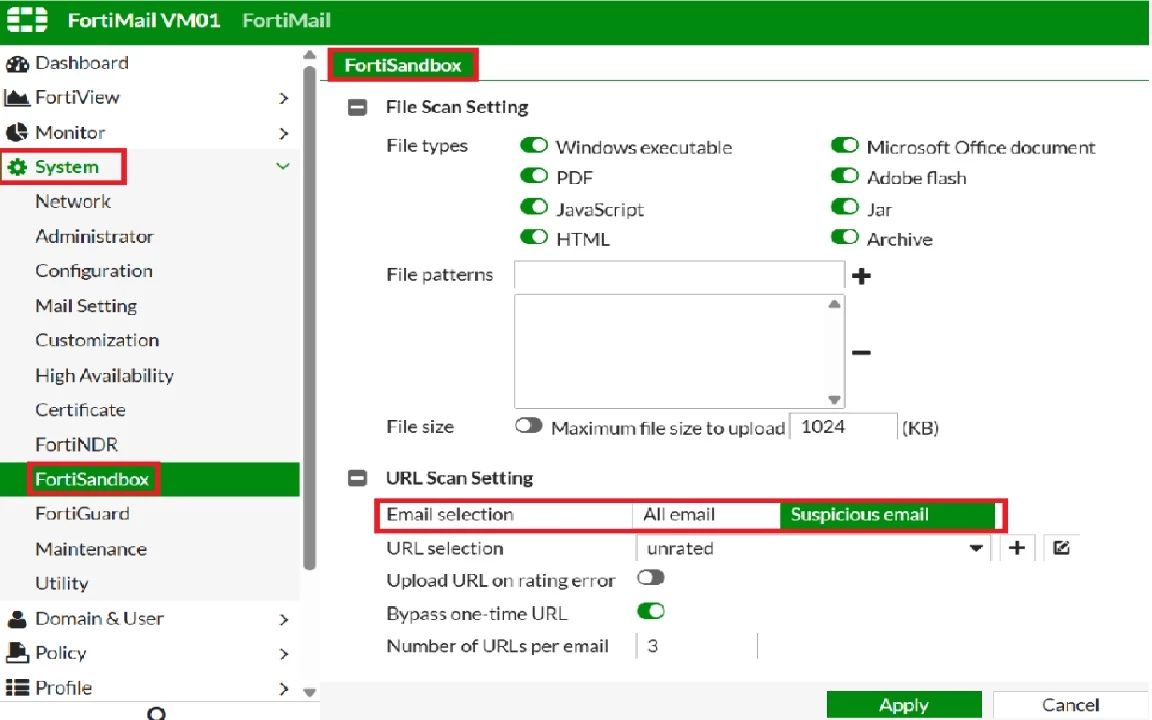Toggle Windows executable file type
Image resolution: width=1152 pixels, height=720 pixels.
pos(534,145)
